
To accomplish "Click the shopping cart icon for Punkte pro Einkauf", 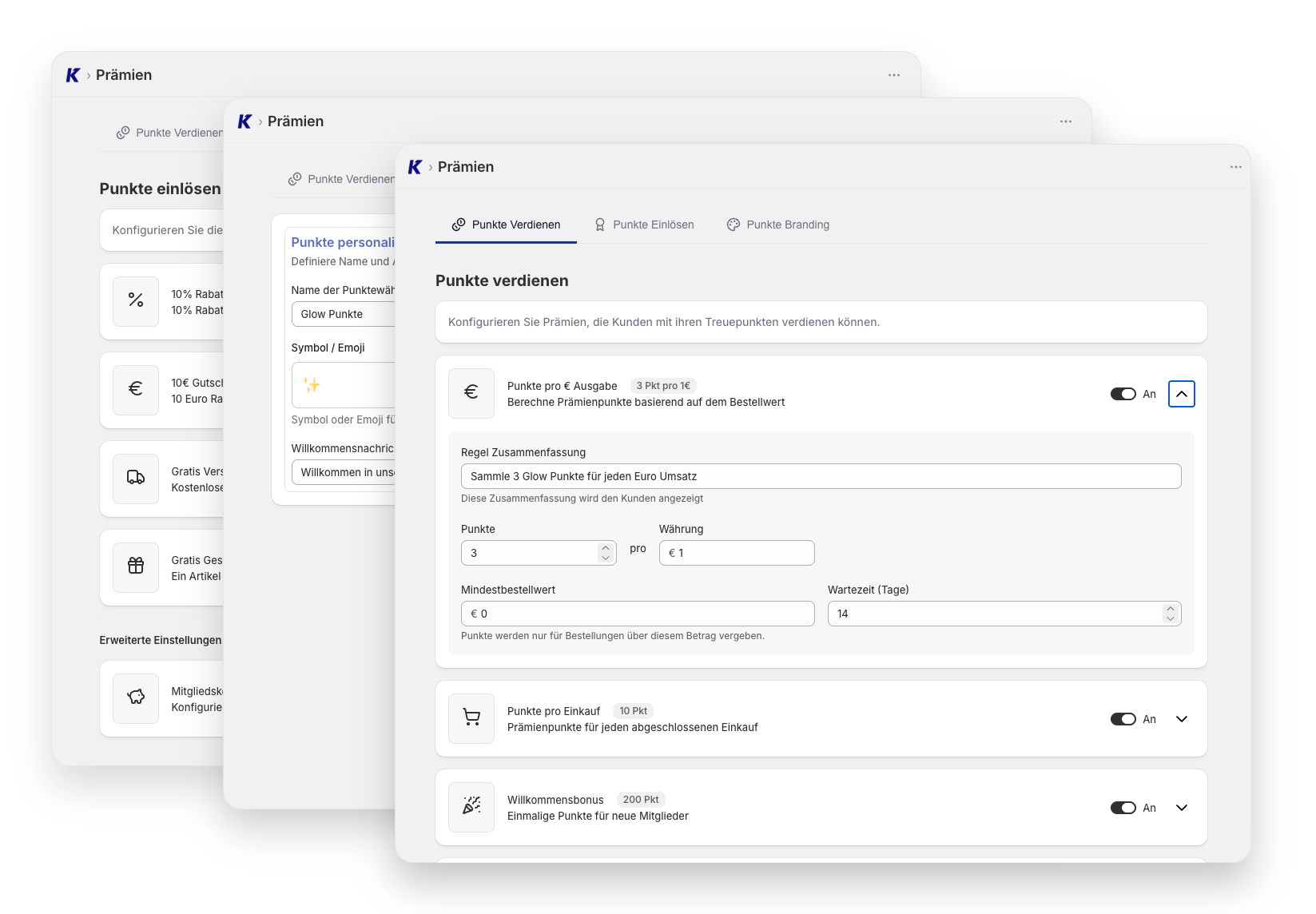I will 471,718.
